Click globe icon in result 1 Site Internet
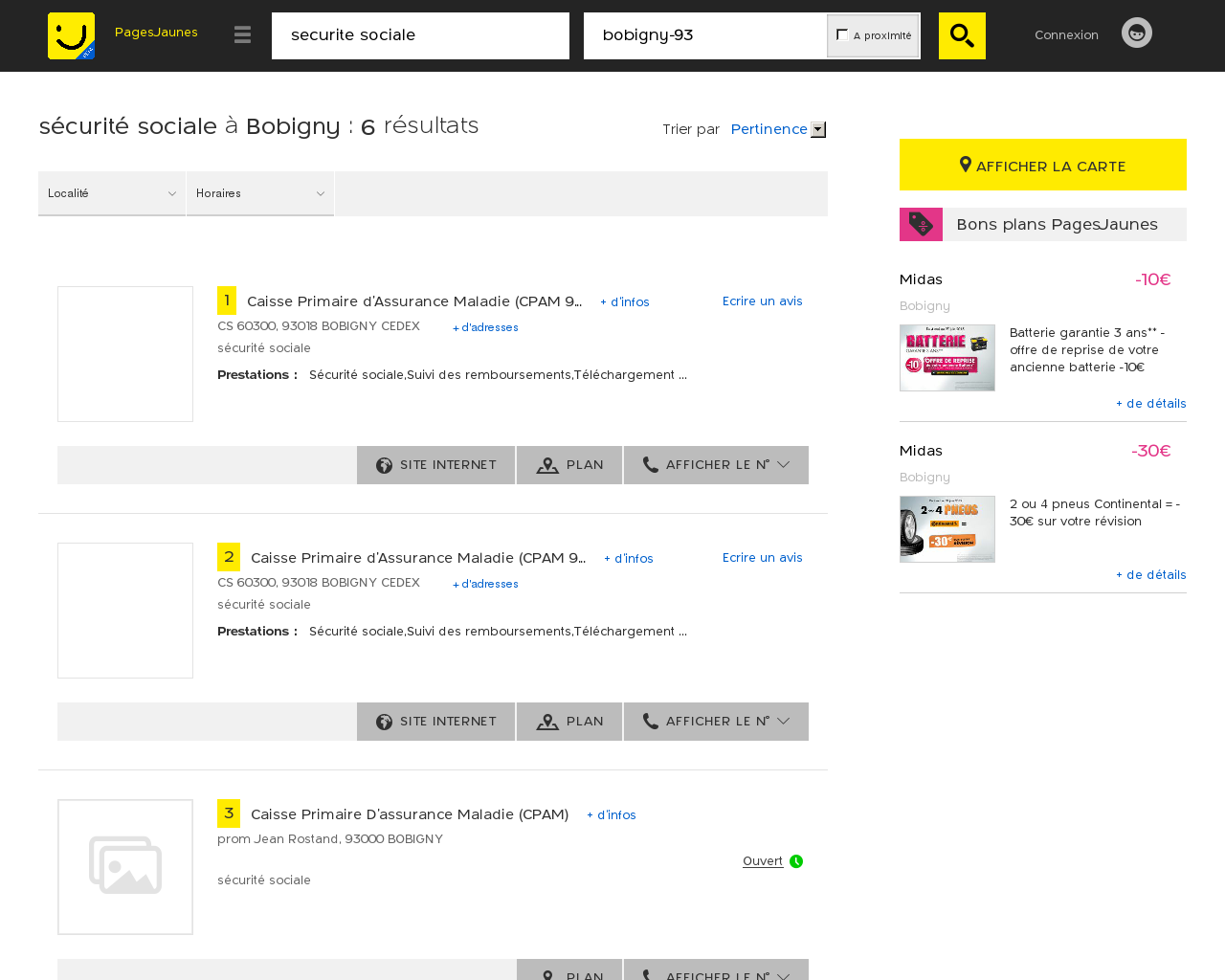This screenshot has width=1225, height=980. (384, 465)
